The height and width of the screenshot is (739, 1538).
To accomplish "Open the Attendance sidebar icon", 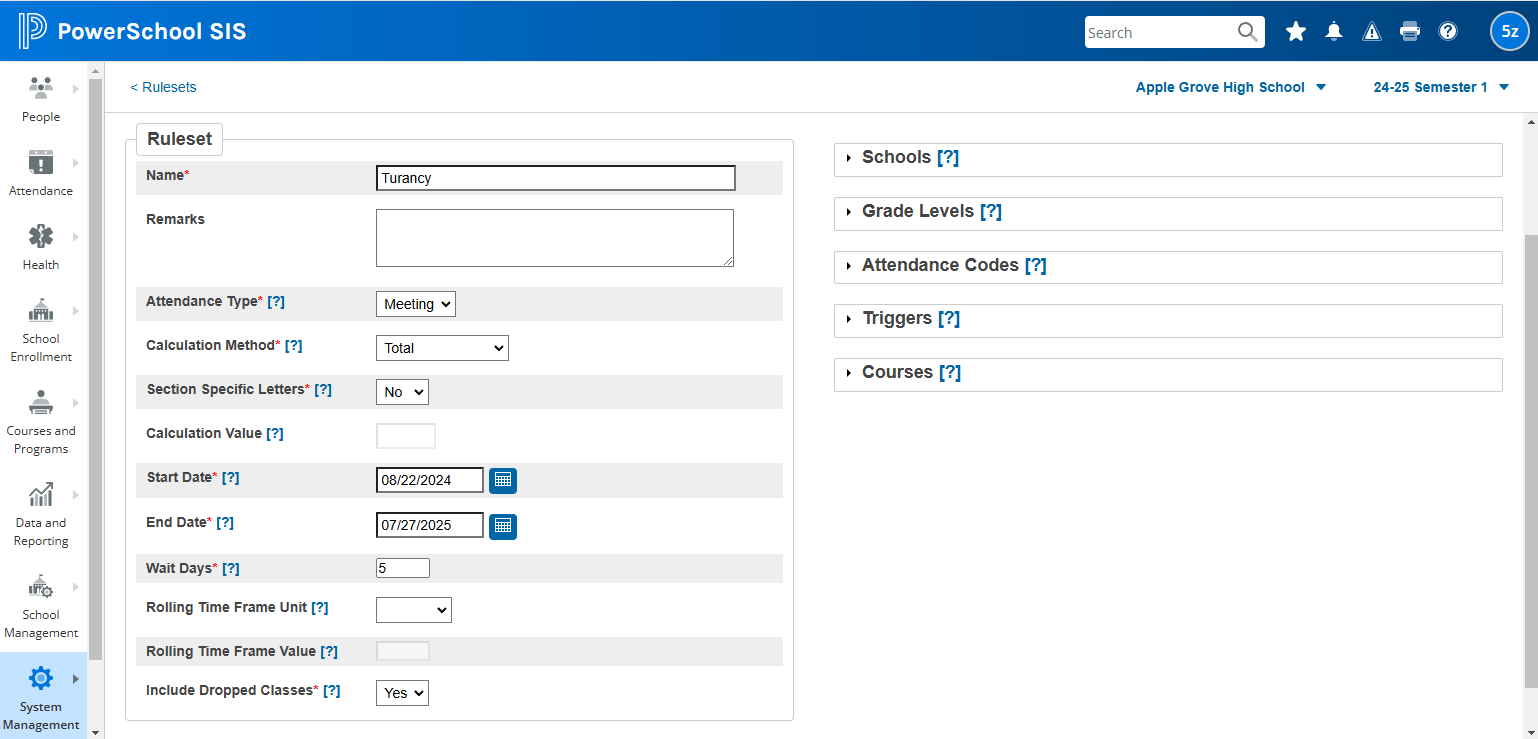I will coord(41,162).
